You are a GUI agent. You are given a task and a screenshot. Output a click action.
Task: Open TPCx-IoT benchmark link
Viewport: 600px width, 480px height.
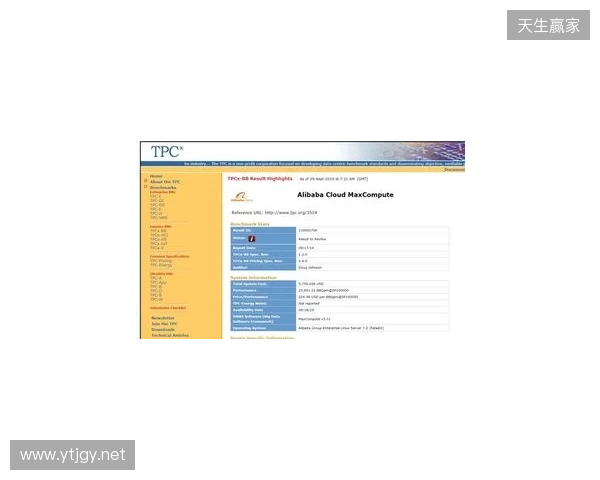(x=159, y=243)
